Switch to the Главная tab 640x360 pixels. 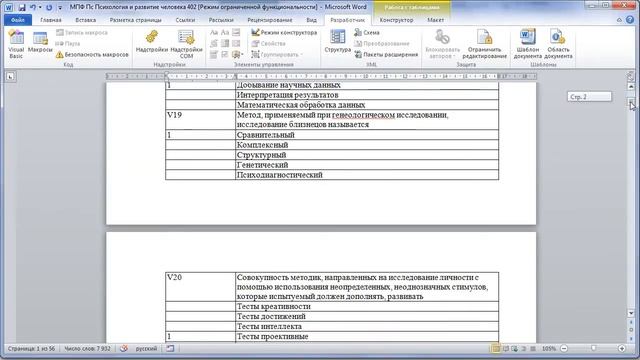51,20
